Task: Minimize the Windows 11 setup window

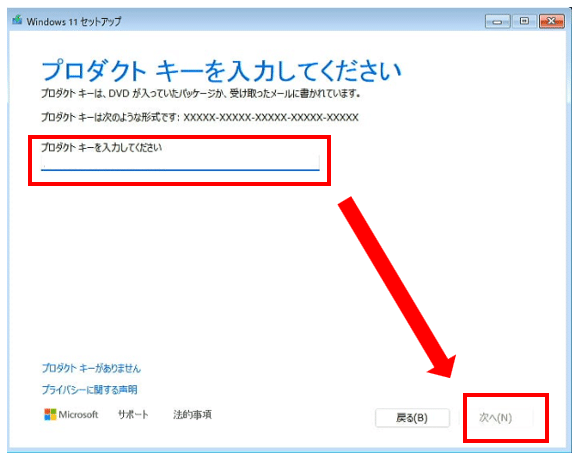Action: [x=497, y=21]
